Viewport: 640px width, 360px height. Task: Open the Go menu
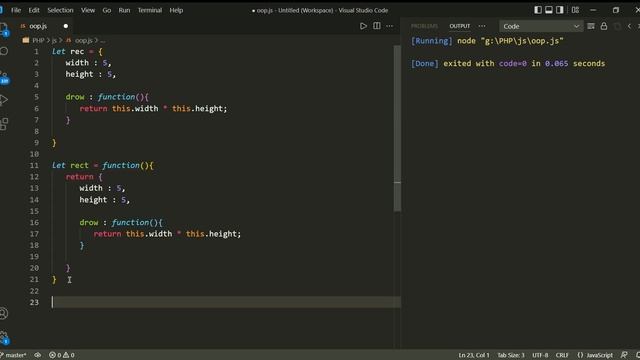107,10
